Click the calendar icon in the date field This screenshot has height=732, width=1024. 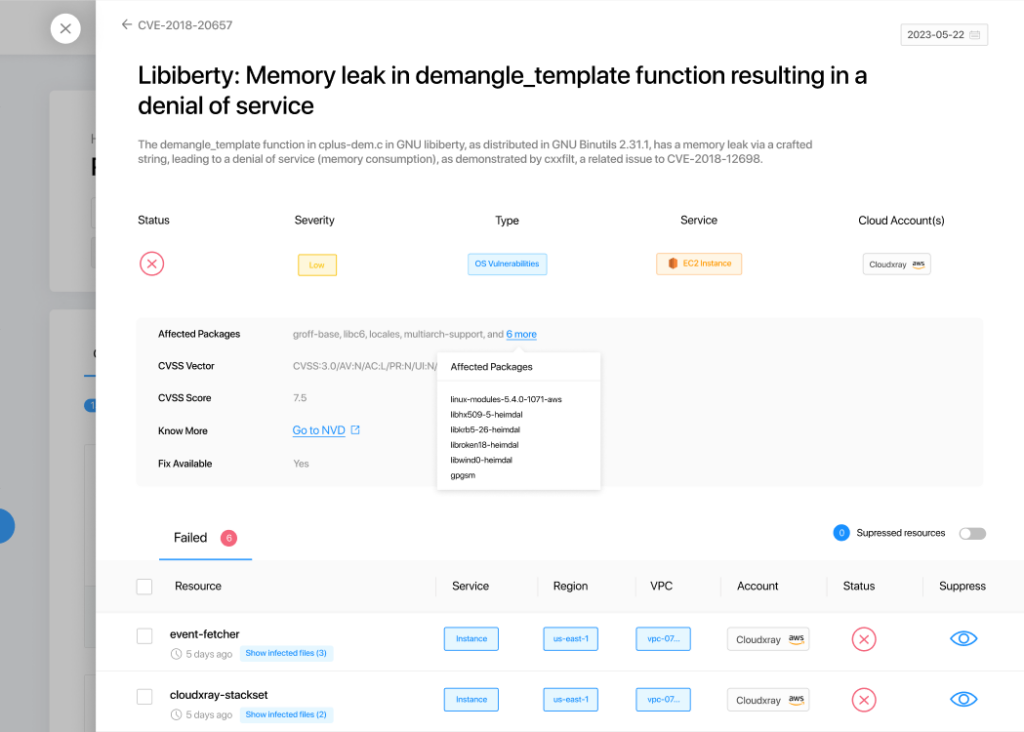click(x=975, y=35)
